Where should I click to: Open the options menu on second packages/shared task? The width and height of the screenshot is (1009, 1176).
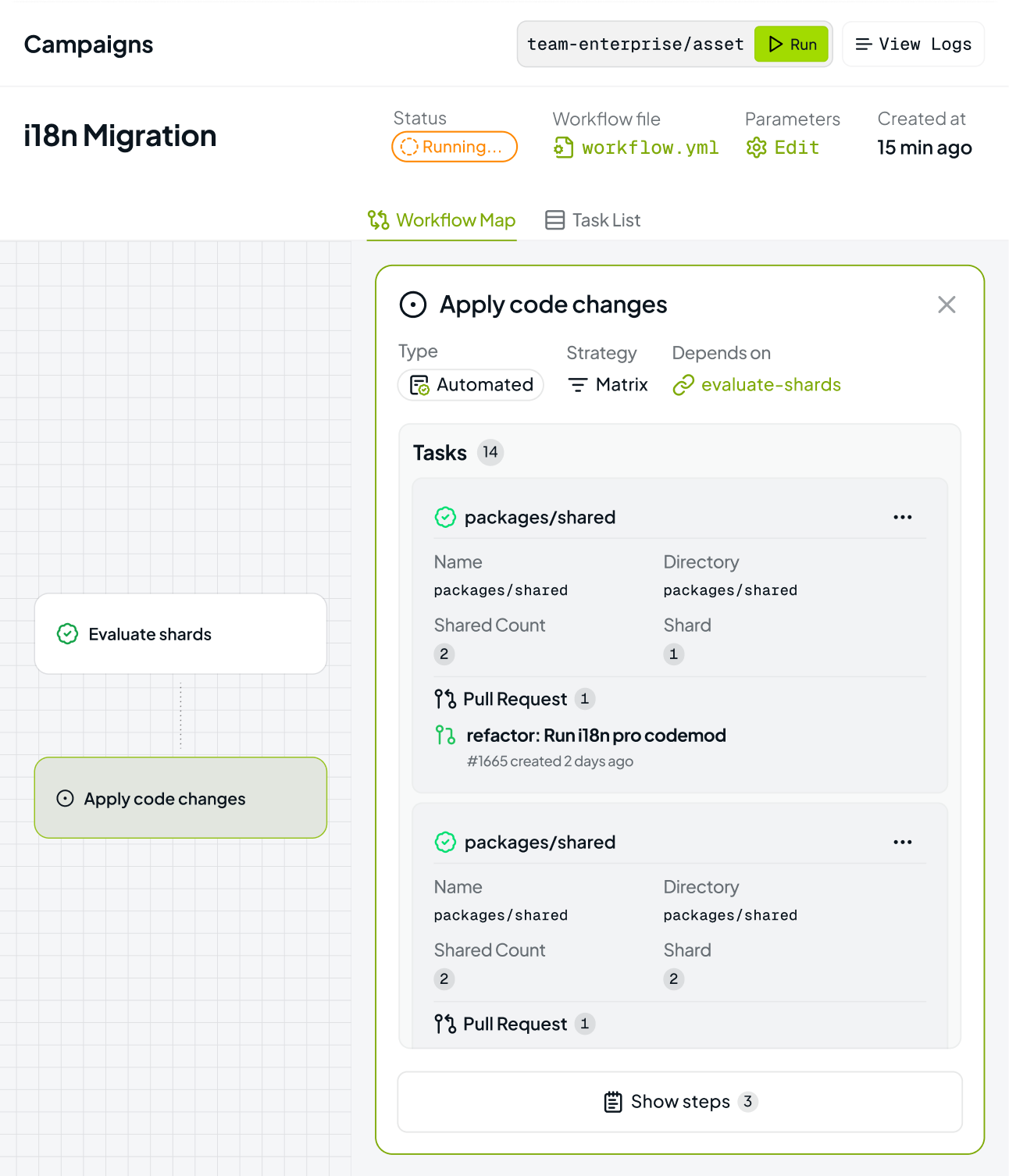(902, 842)
